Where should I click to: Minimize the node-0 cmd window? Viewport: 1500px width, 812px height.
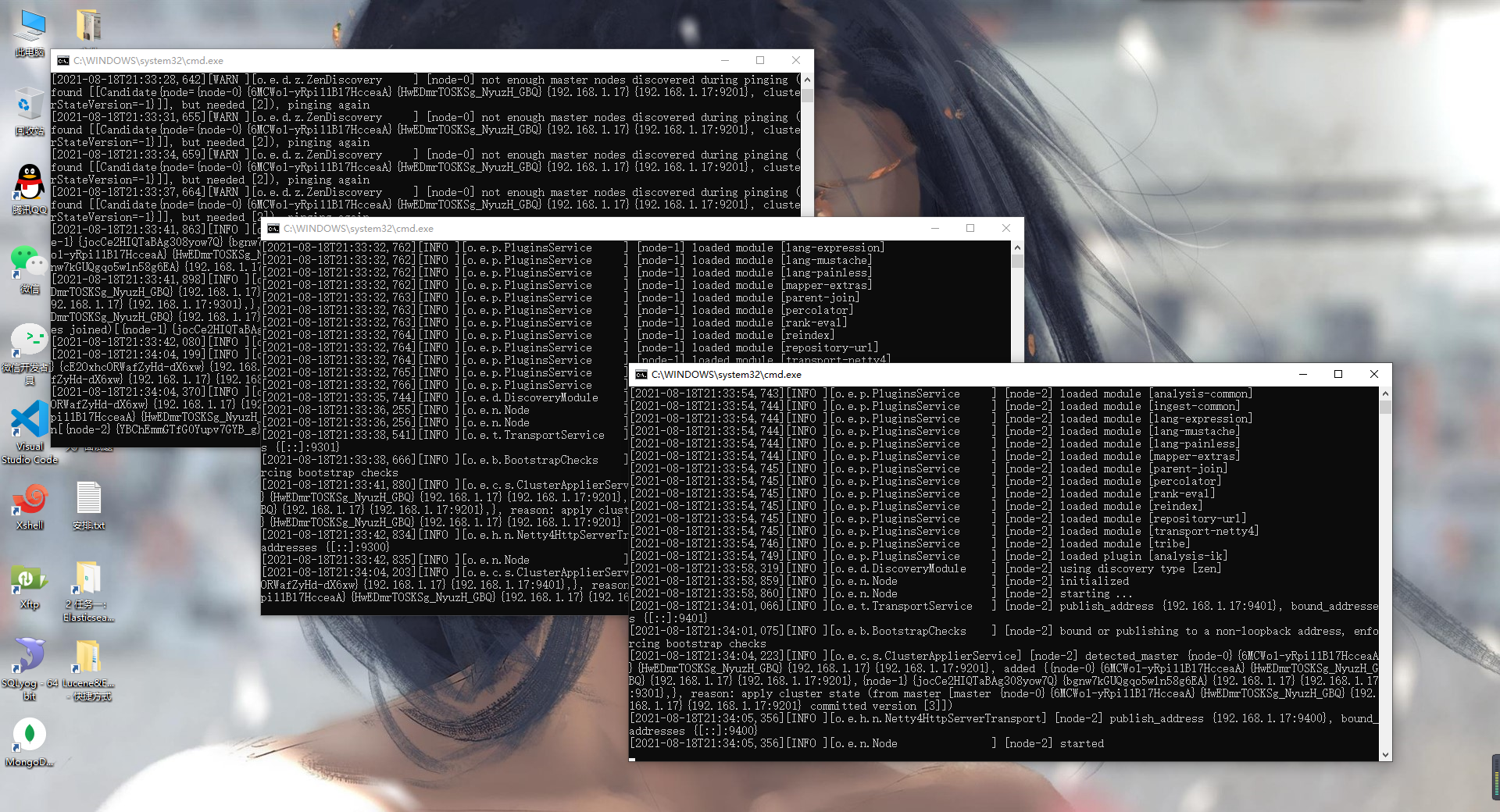click(x=724, y=60)
